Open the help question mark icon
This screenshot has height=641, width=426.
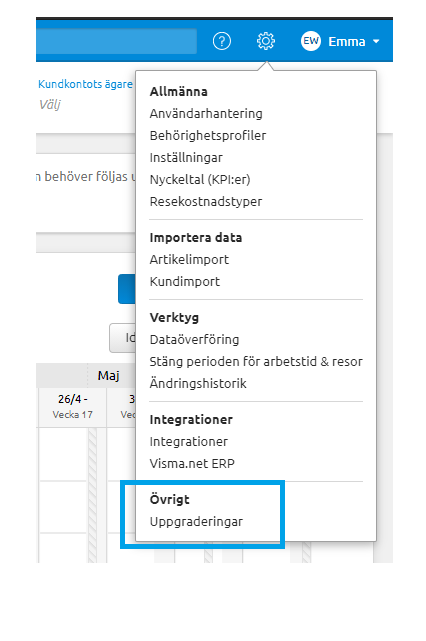(222, 41)
